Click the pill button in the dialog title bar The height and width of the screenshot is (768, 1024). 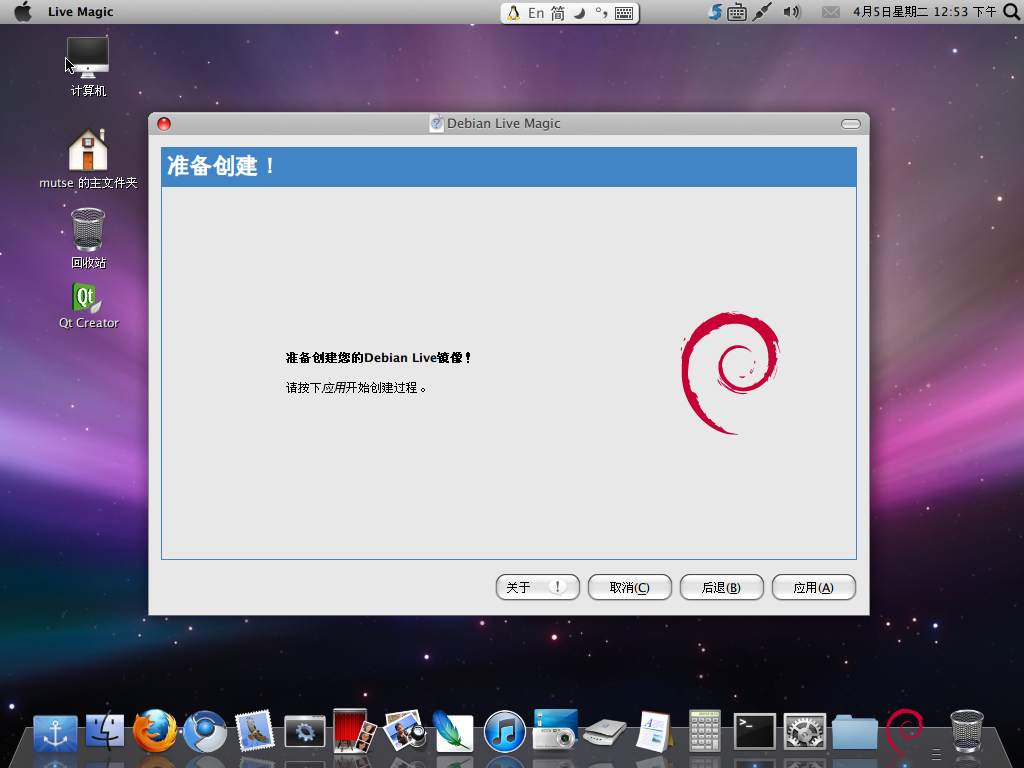click(x=850, y=124)
